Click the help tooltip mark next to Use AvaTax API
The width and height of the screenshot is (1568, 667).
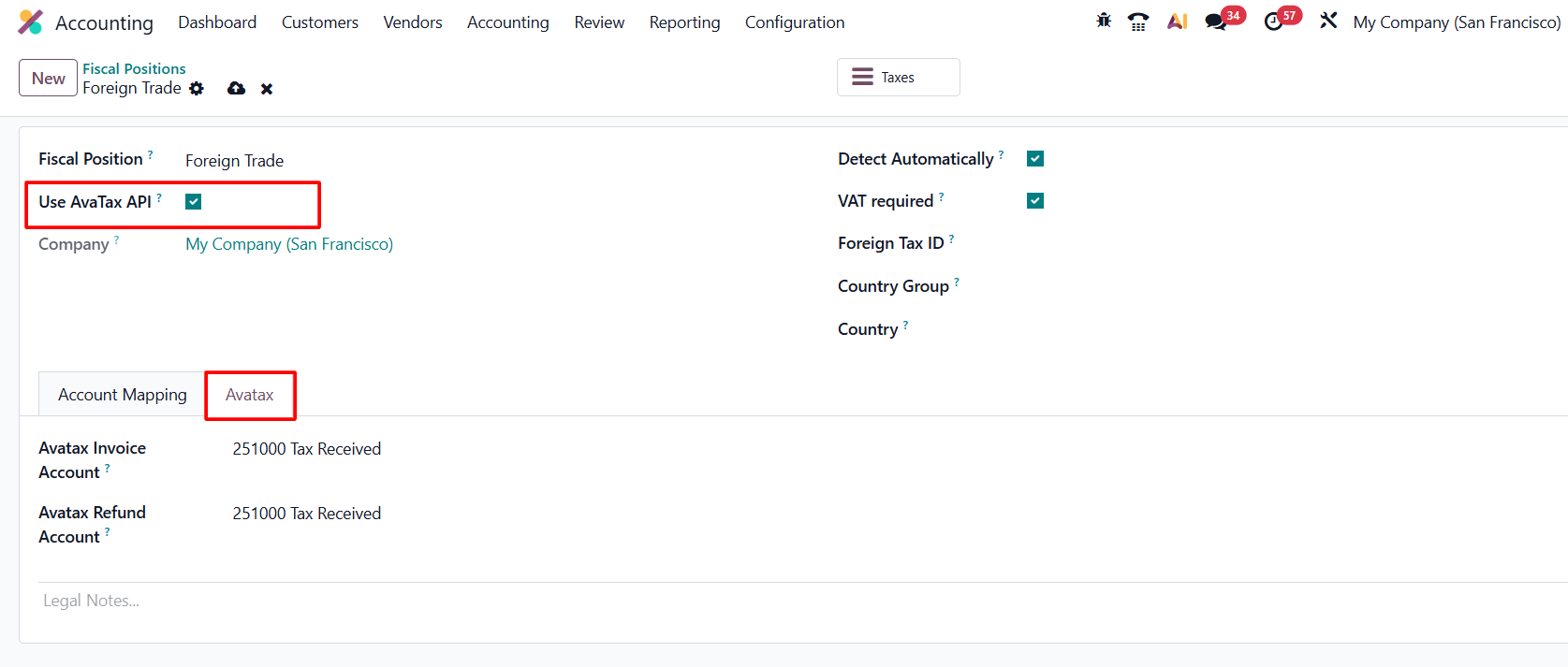[159, 197]
